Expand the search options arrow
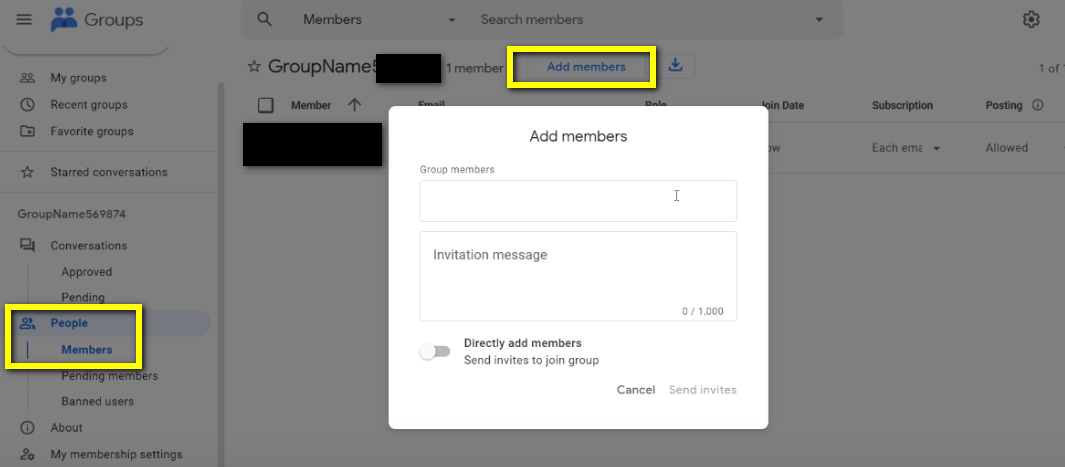Image resolution: width=1065 pixels, height=467 pixels. (x=819, y=20)
